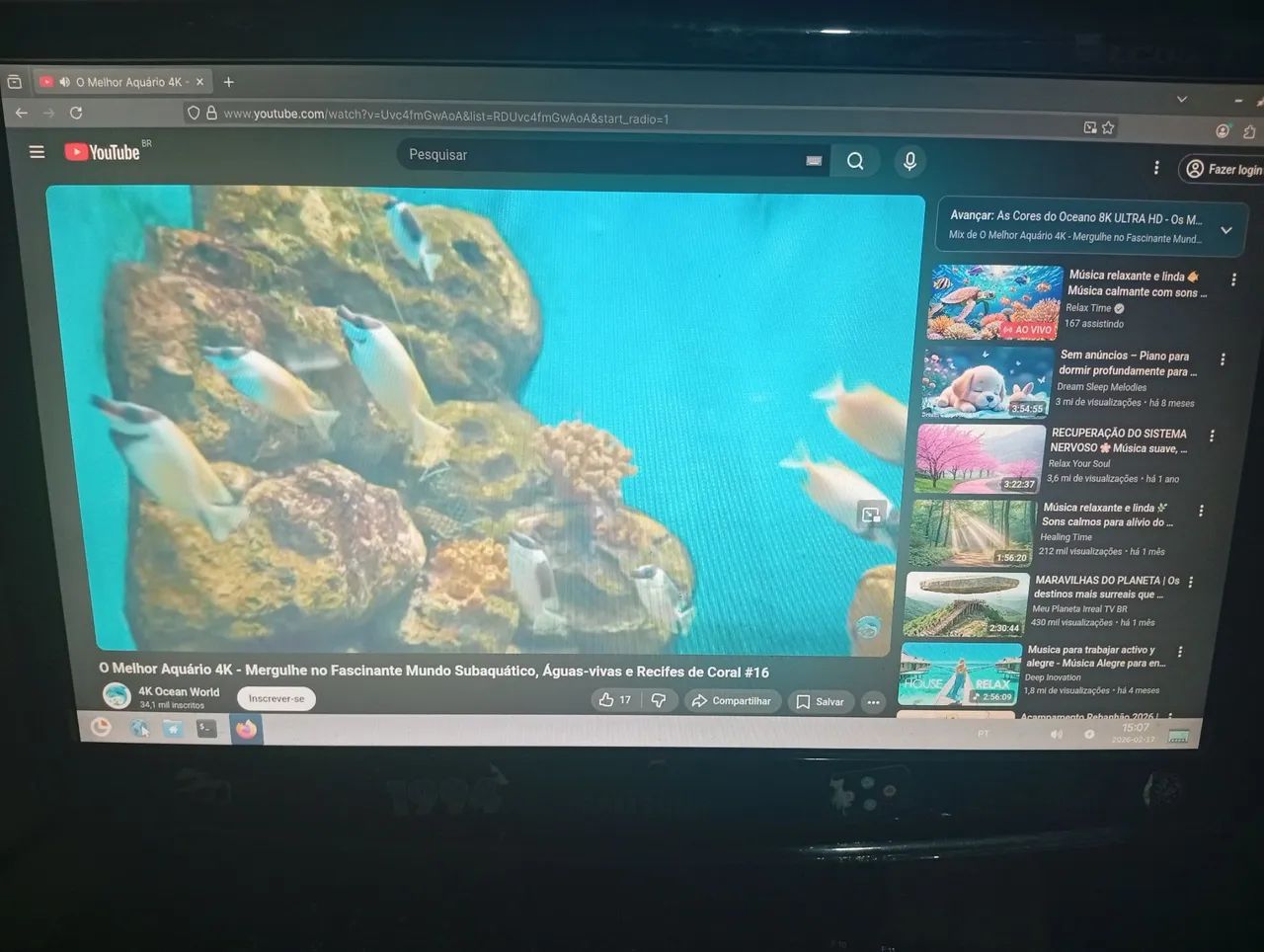Open more actions menu below the video

[x=873, y=702]
